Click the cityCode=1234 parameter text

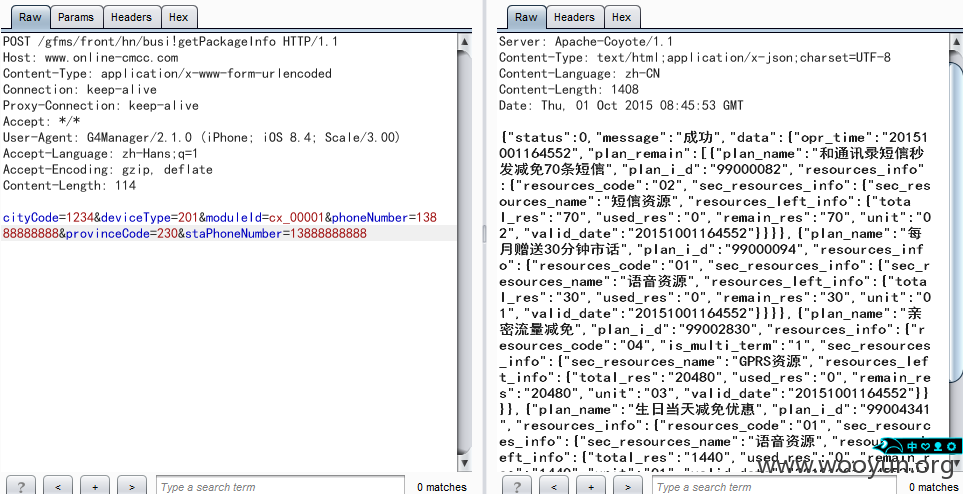[49, 218]
